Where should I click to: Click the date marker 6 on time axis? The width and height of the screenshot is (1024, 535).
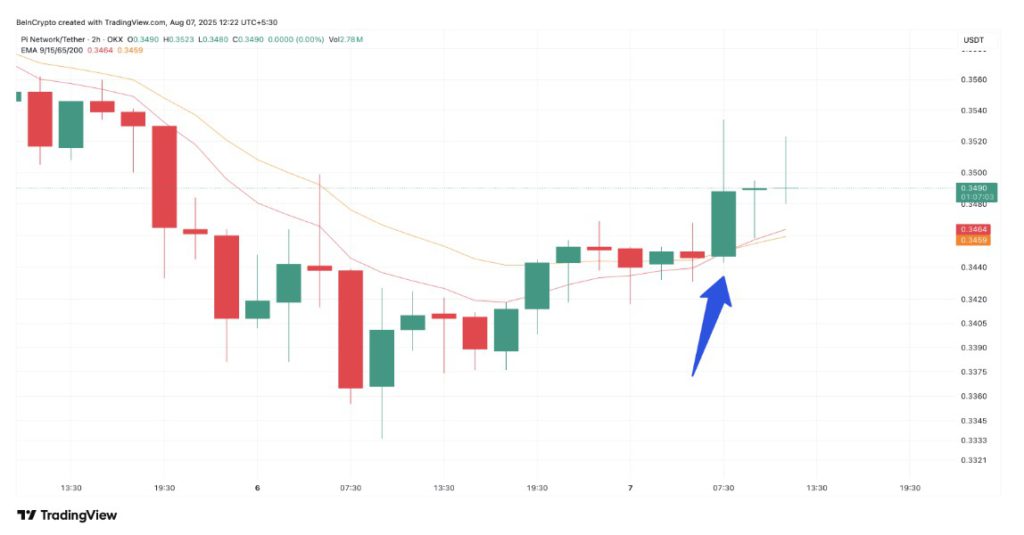click(257, 488)
